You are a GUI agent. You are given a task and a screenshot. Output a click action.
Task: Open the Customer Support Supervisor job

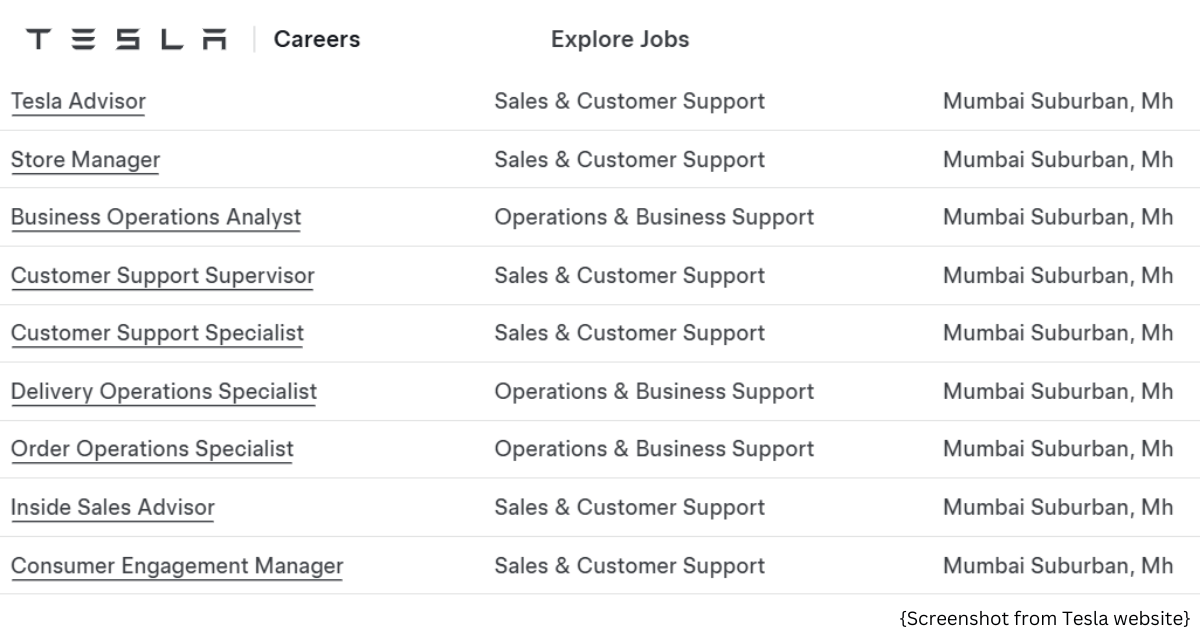coord(162,275)
